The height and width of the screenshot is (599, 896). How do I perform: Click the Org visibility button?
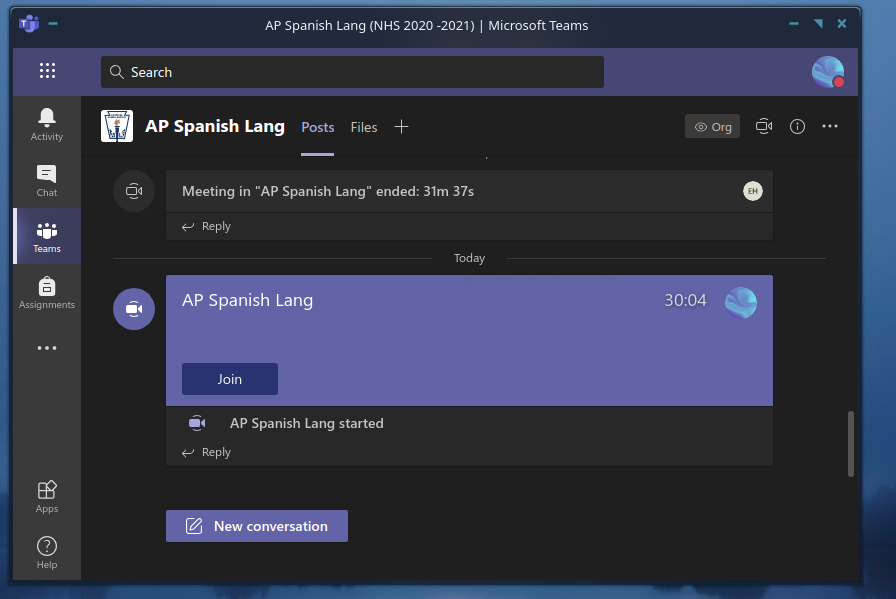point(713,126)
